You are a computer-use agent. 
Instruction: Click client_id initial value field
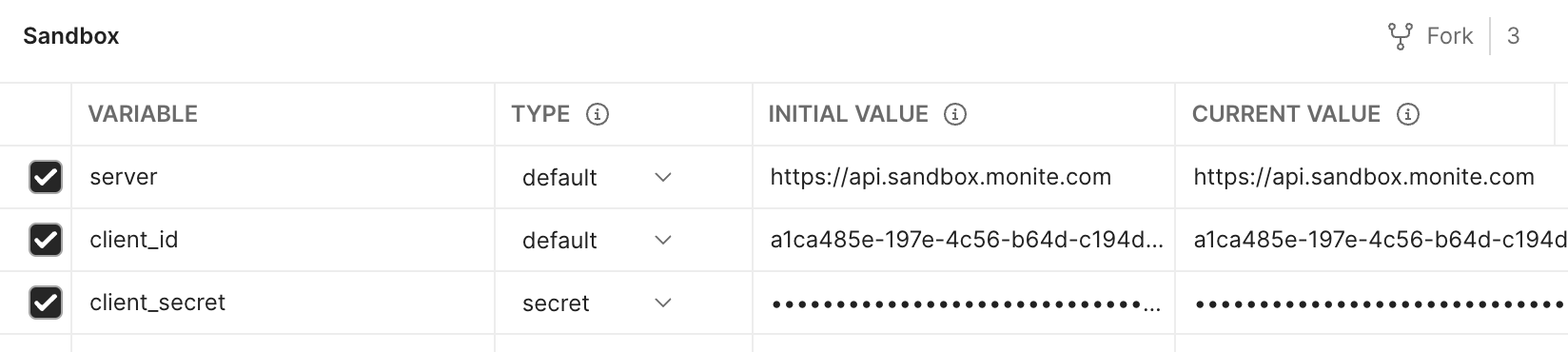tap(964, 240)
